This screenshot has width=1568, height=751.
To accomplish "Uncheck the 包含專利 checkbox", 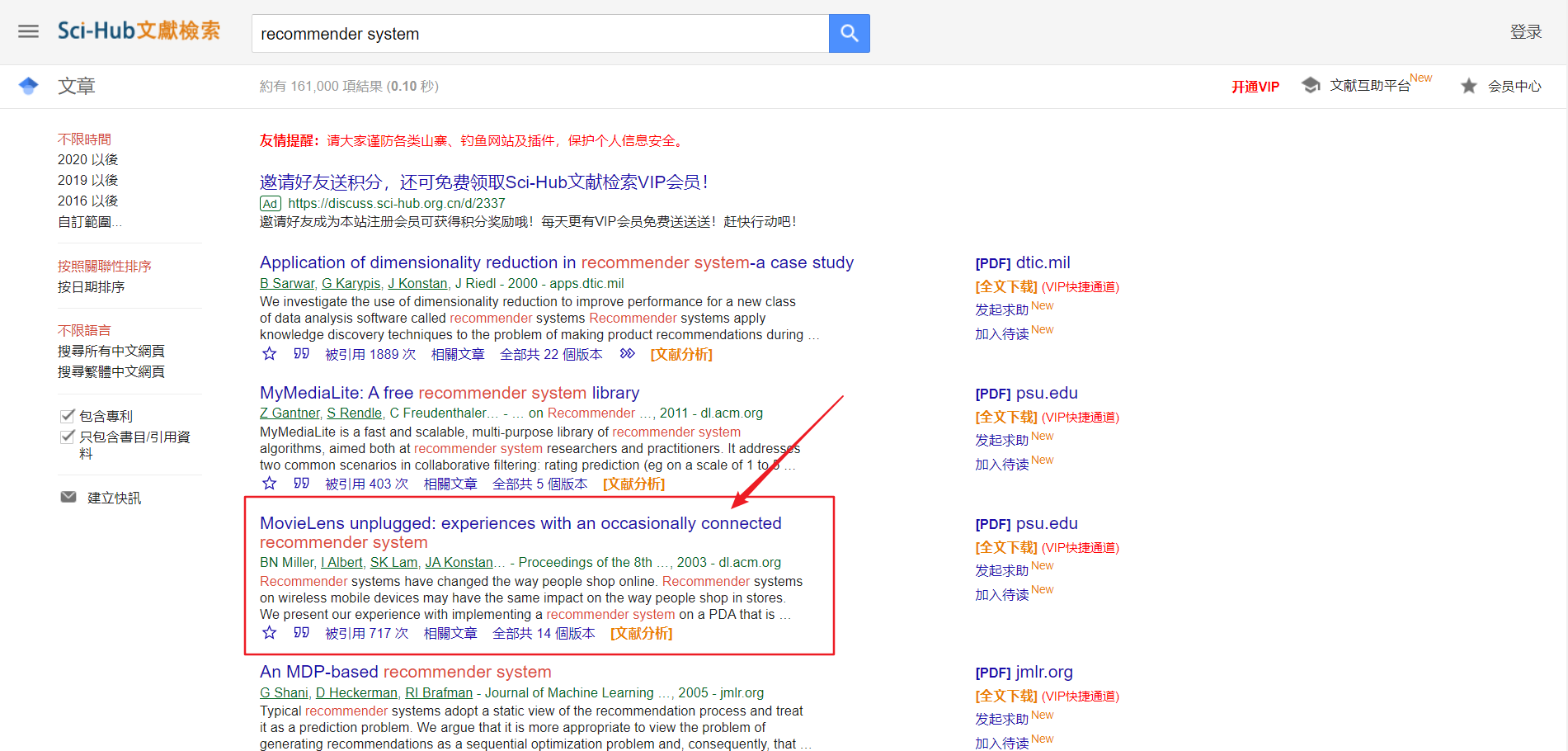I will (x=67, y=414).
